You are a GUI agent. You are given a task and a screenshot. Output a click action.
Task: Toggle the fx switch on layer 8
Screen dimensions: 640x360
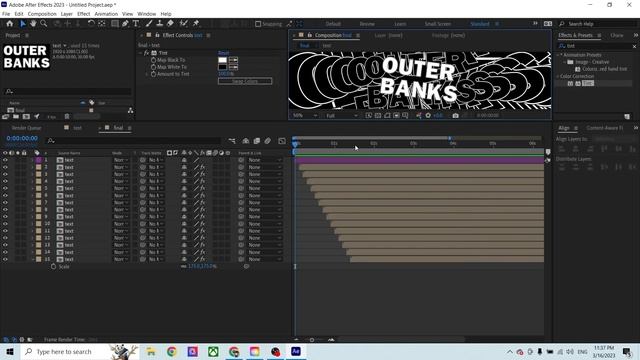[x=202, y=209]
